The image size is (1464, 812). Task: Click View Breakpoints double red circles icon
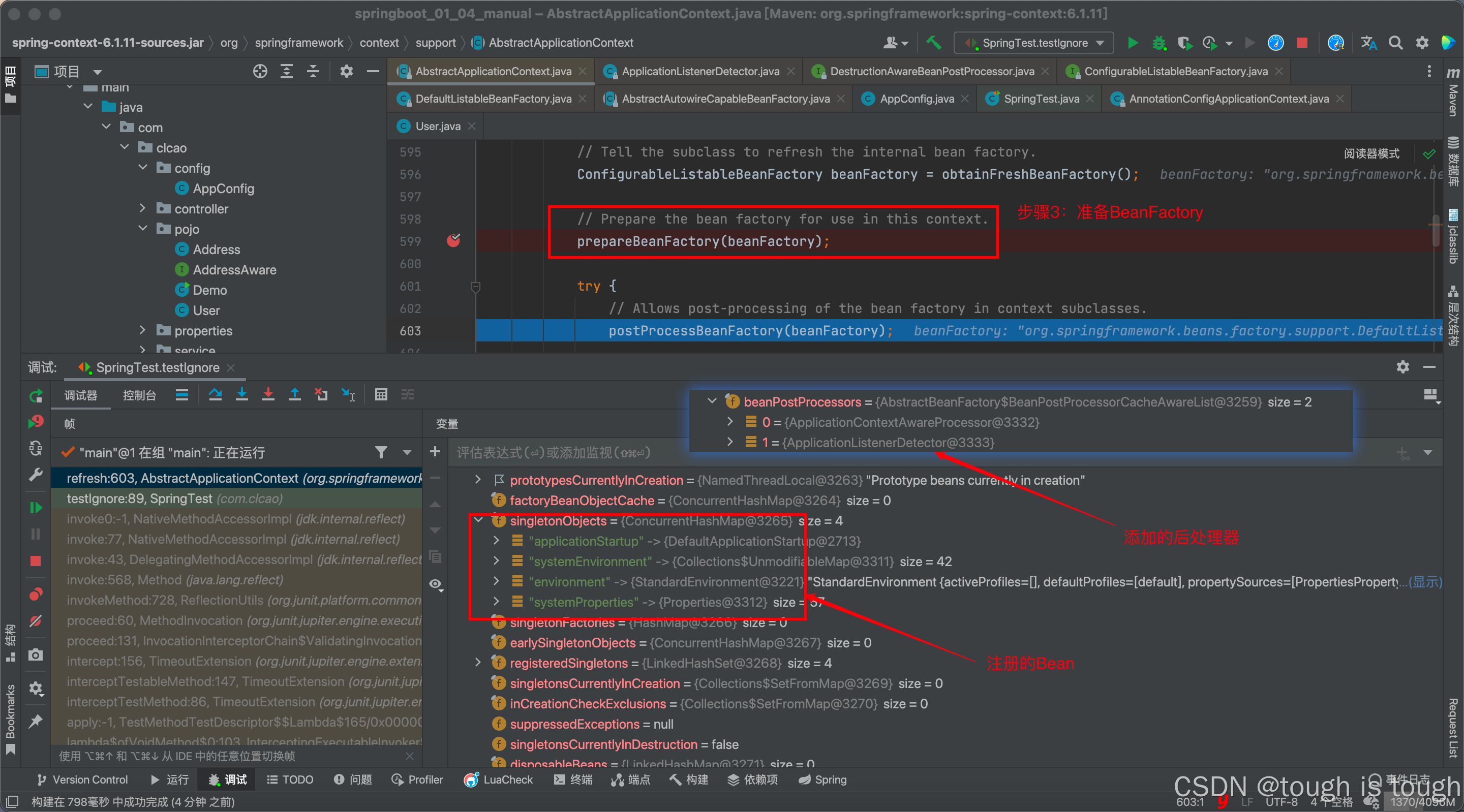click(x=35, y=594)
